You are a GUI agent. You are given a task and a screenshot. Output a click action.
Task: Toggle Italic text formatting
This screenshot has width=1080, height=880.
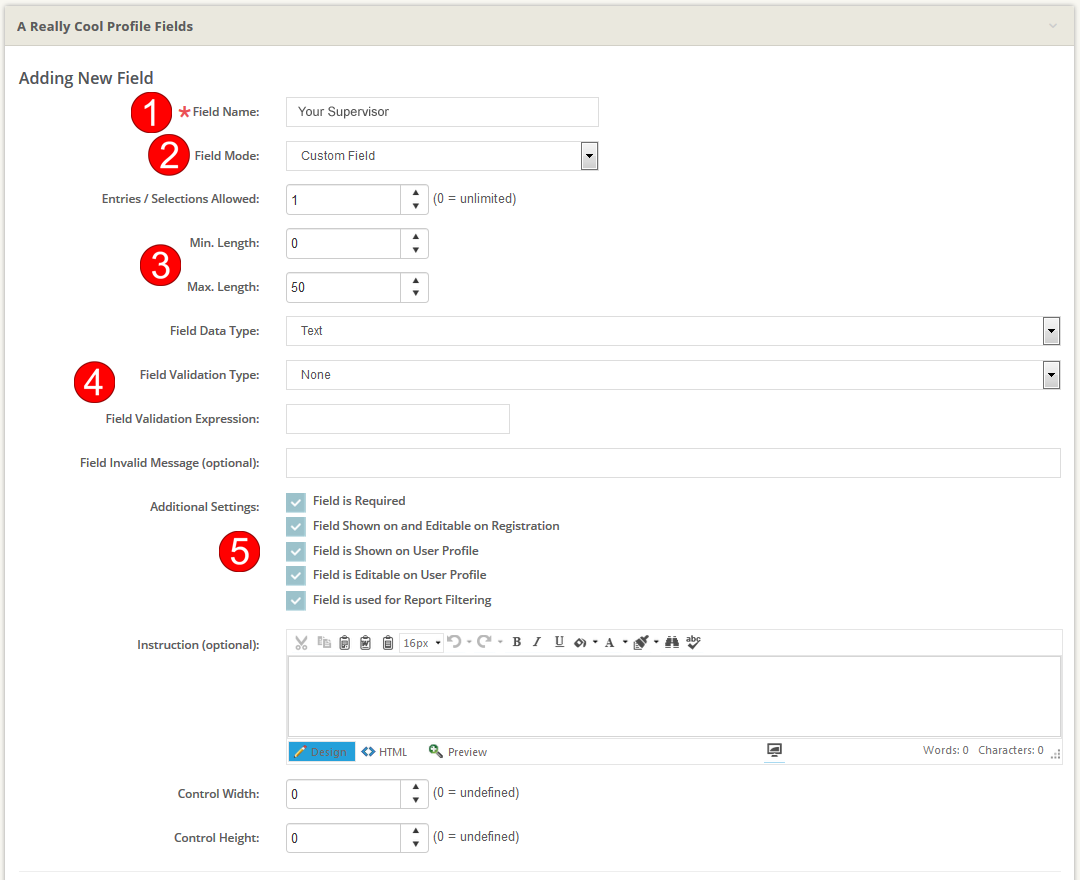click(x=537, y=642)
